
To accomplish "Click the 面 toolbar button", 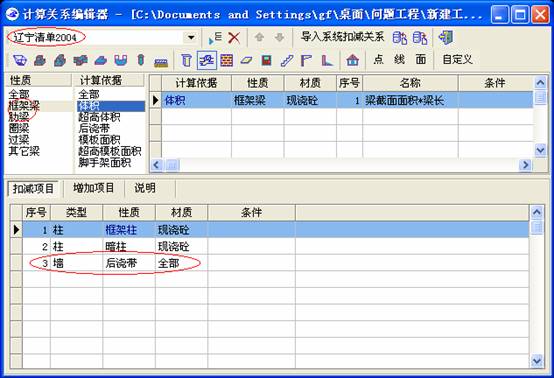I will pos(420,59).
